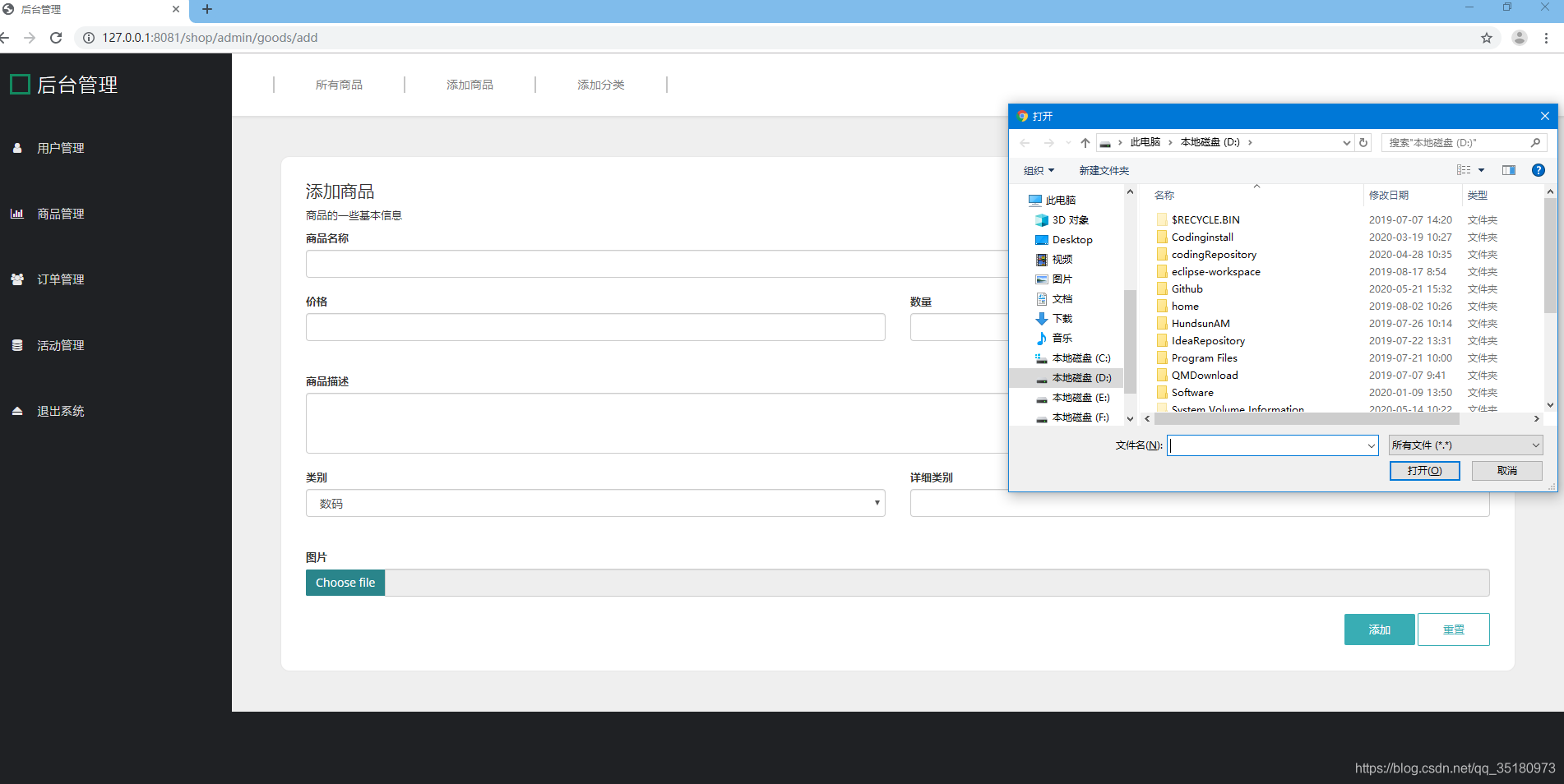Screen dimensions: 1564x784
Task: Bookmark this page with the star icon
Action: click(1487, 38)
